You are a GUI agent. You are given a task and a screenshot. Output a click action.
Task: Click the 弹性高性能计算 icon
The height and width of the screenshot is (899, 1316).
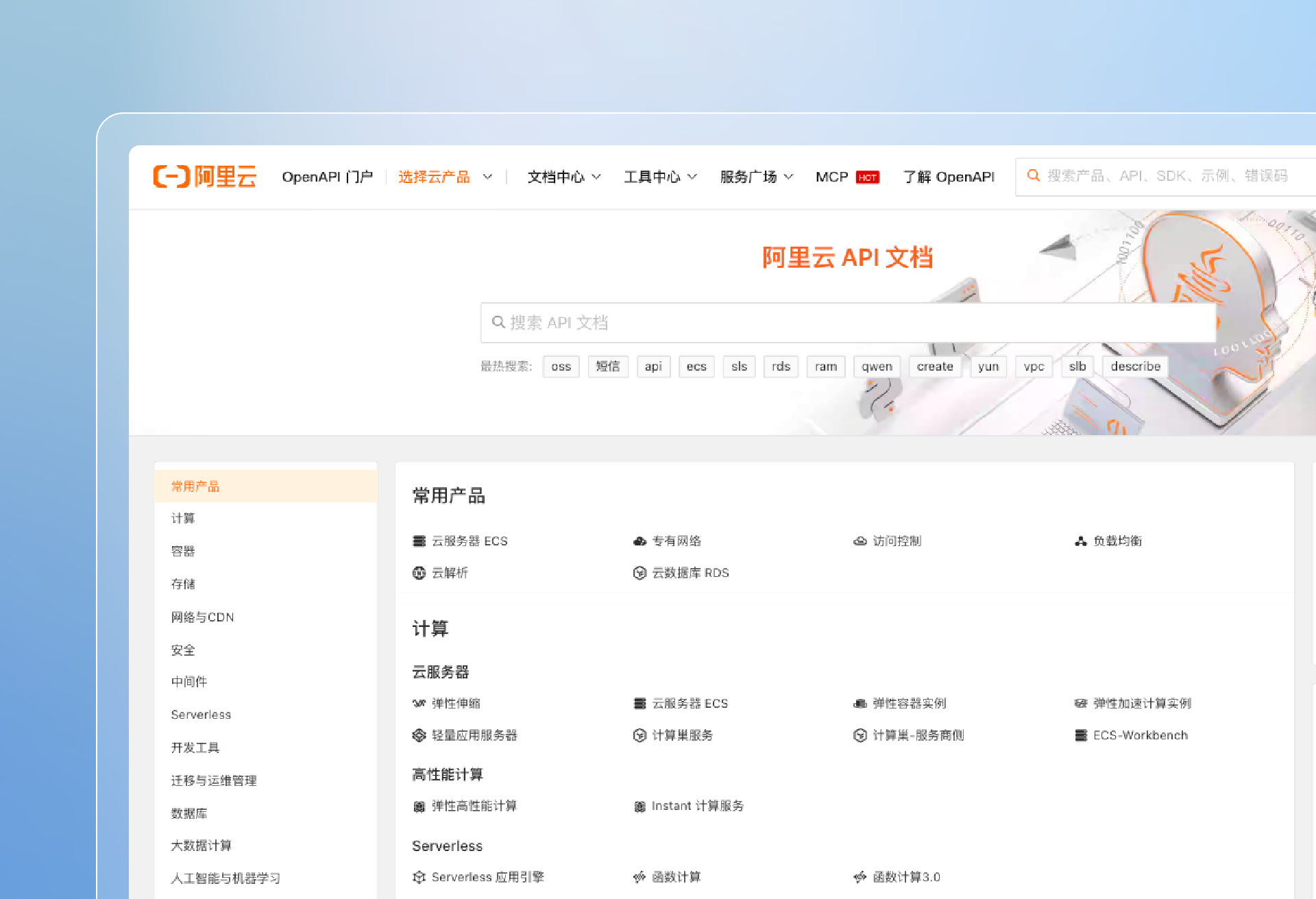pyautogui.click(x=419, y=806)
